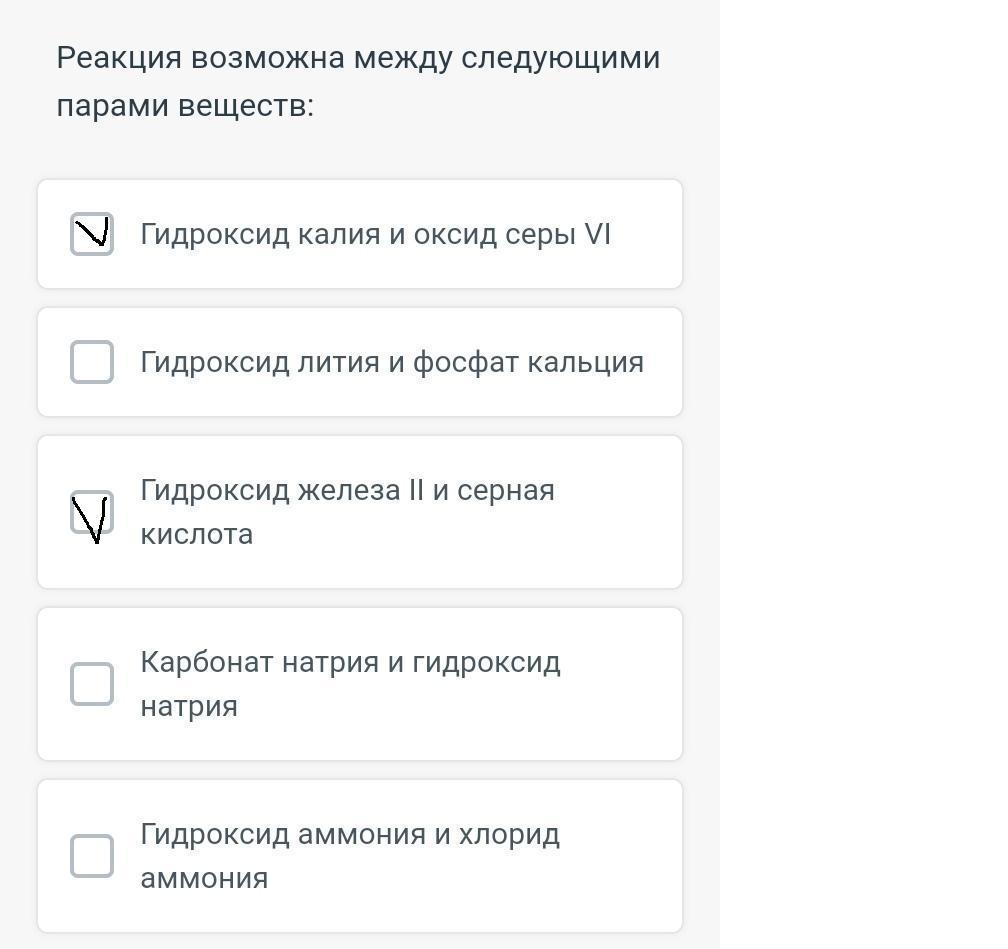Click the question line "парами веществ:"
The height and width of the screenshot is (949, 1008).
185,105
